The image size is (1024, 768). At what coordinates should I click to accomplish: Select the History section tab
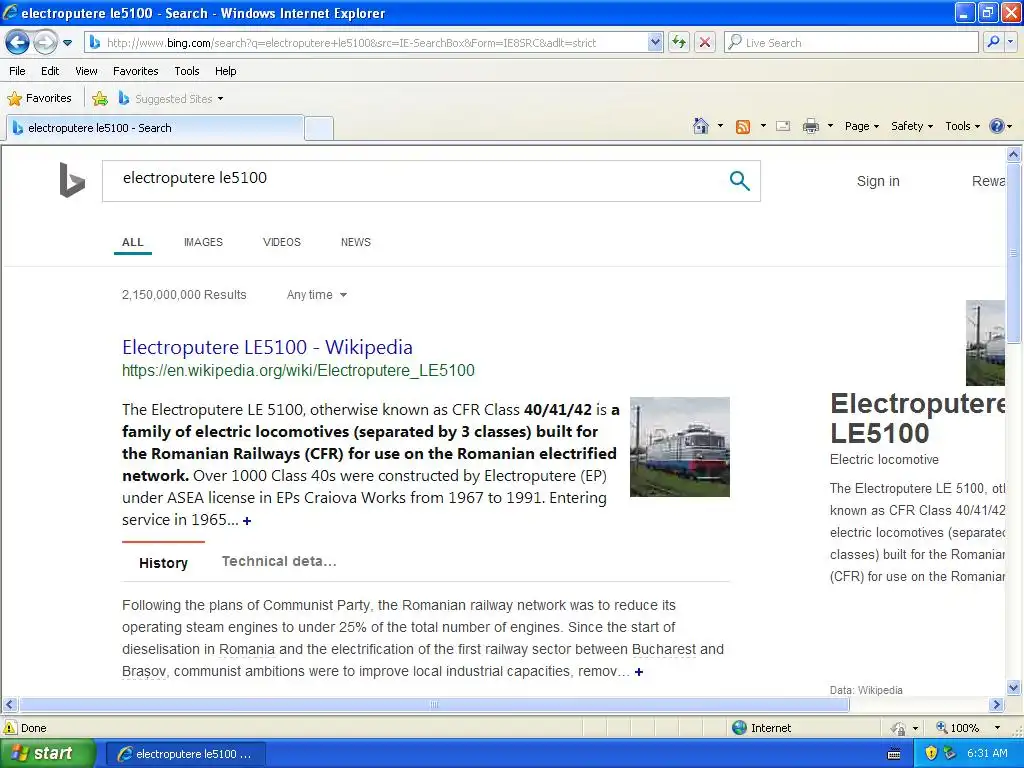(x=163, y=563)
